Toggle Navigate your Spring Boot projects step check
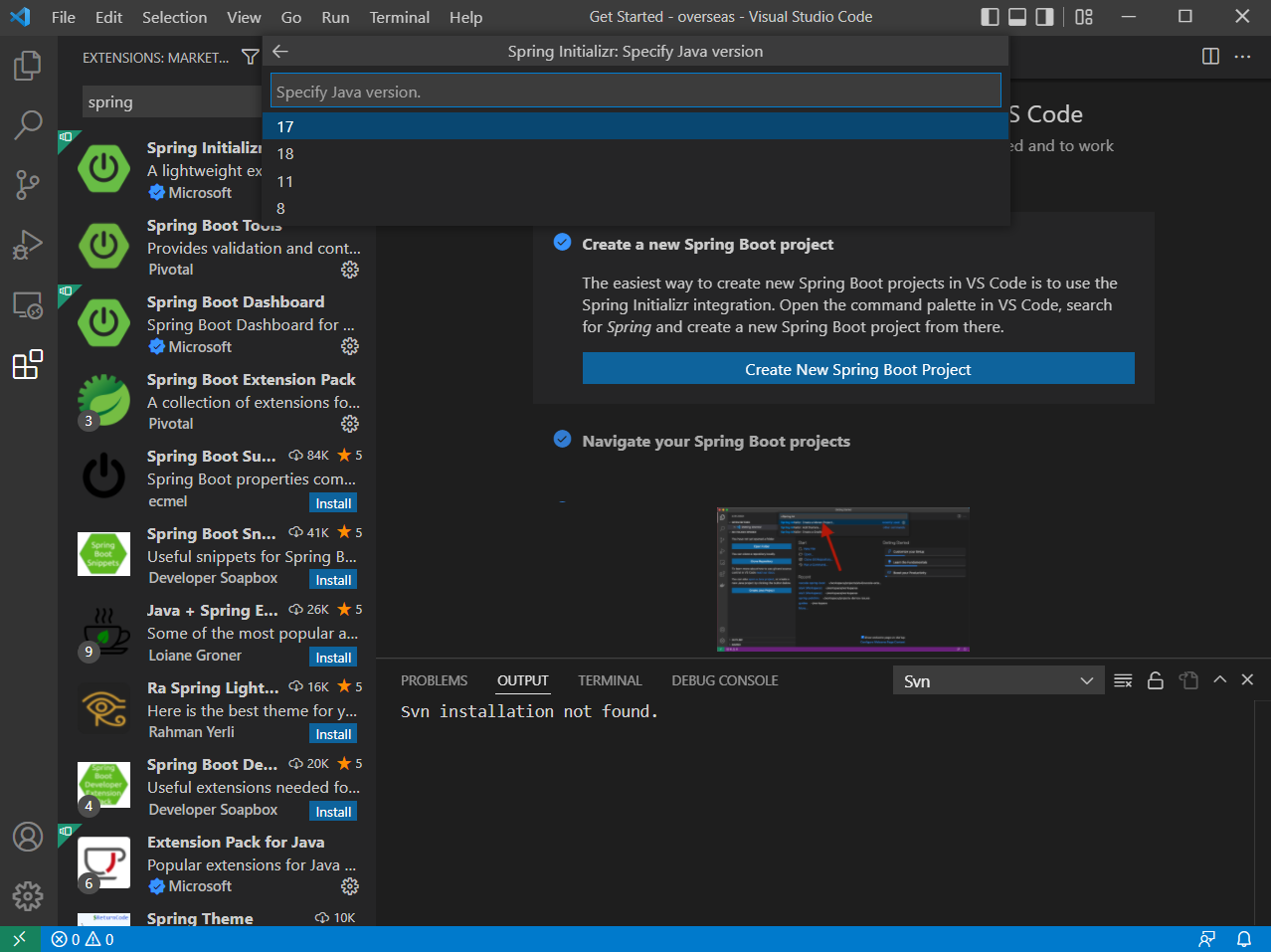This screenshot has width=1271, height=952. [x=562, y=439]
